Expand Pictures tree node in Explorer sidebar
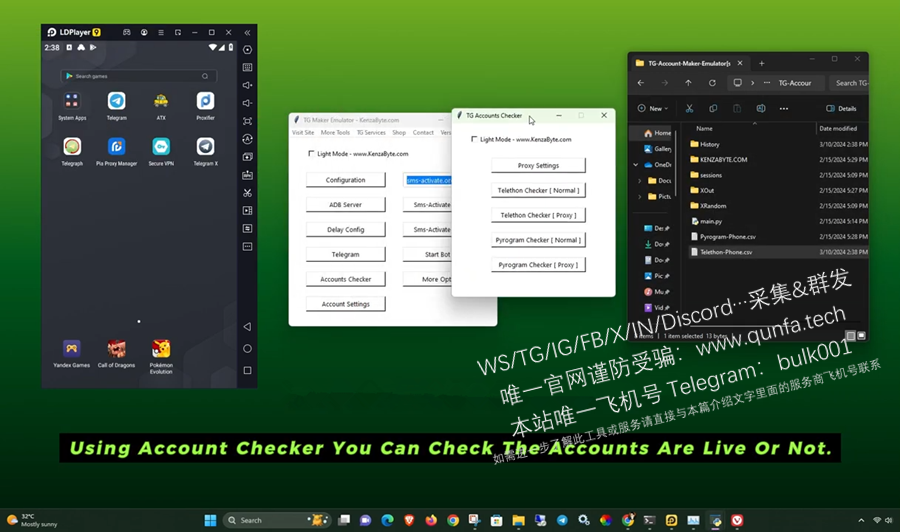Screen dimensions: 900x532 coord(640,196)
